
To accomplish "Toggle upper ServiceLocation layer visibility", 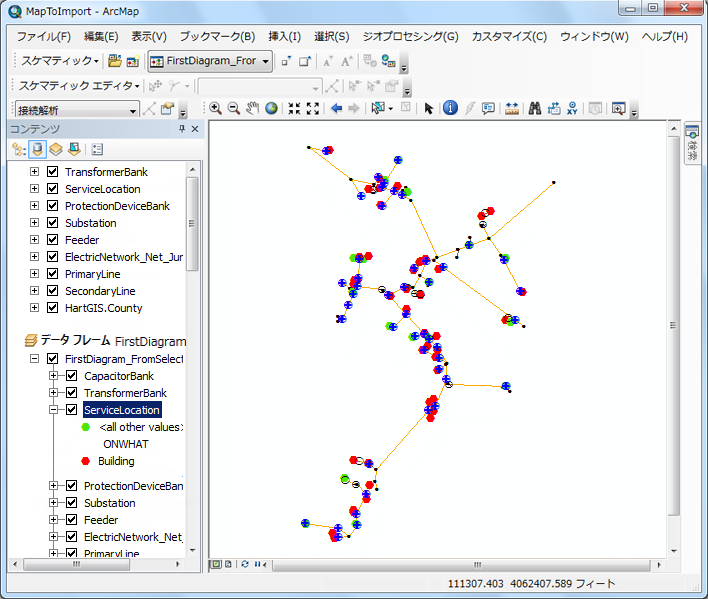I will click(x=52, y=189).
